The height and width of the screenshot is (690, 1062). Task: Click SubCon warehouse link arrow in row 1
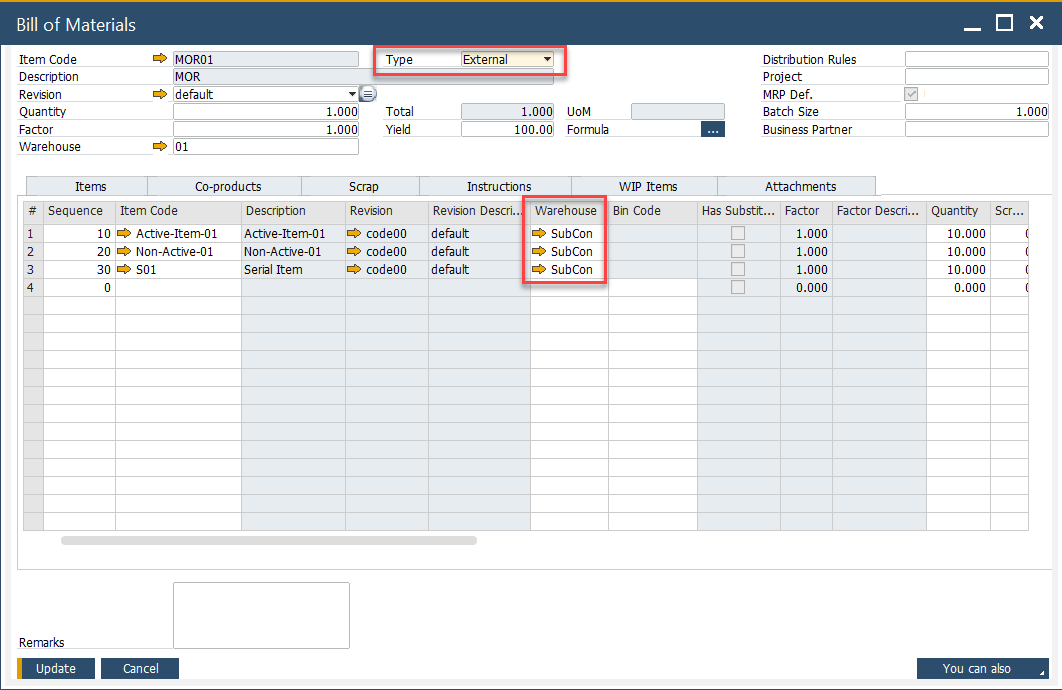[540, 234]
